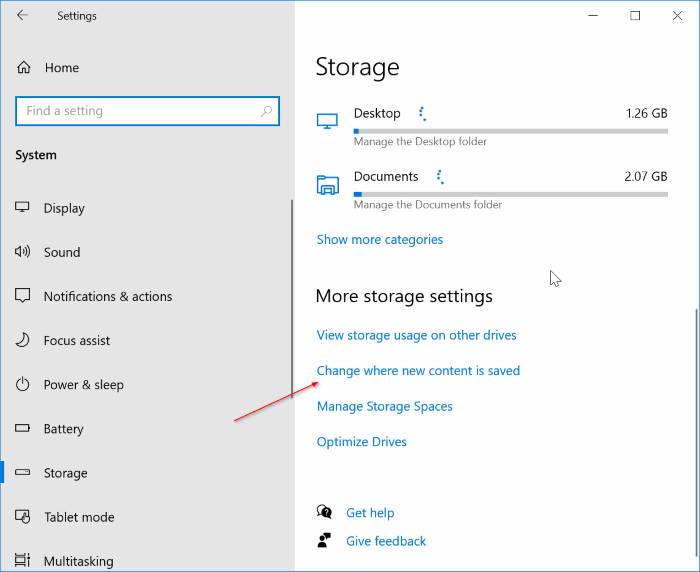Go back with the Settings back arrow

(22, 16)
